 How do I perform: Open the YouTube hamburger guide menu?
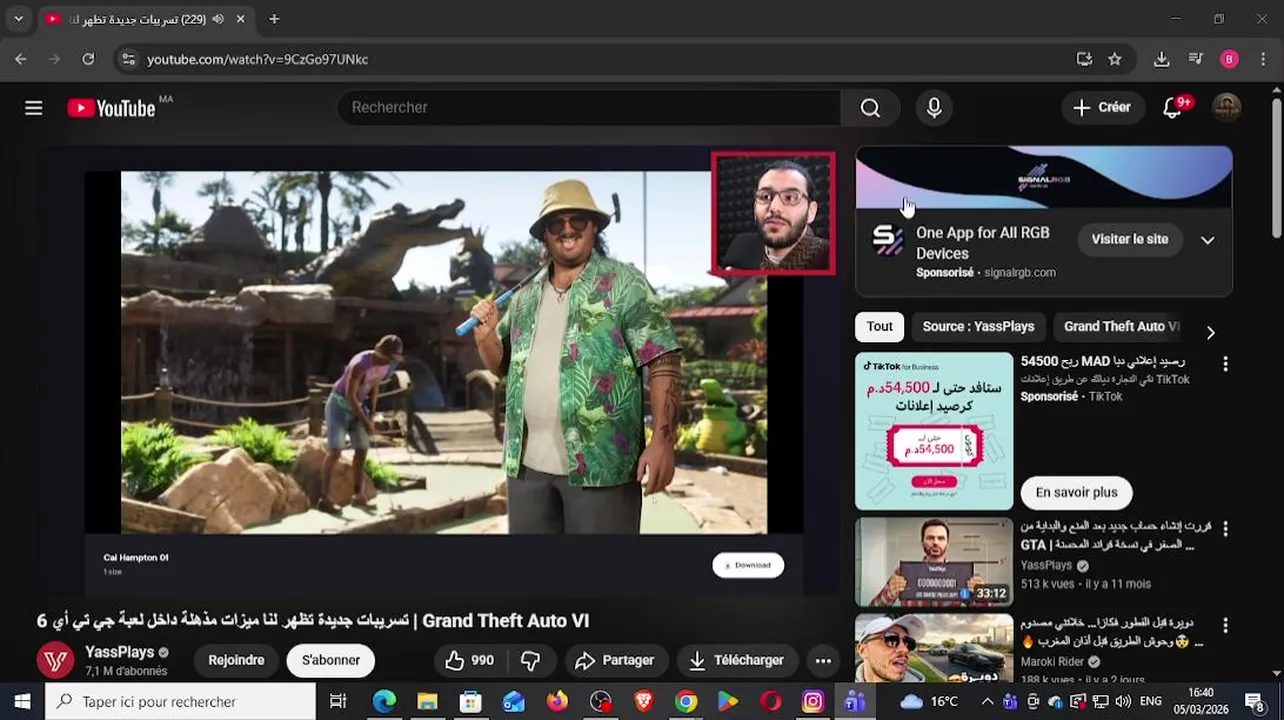coord(34,108)
